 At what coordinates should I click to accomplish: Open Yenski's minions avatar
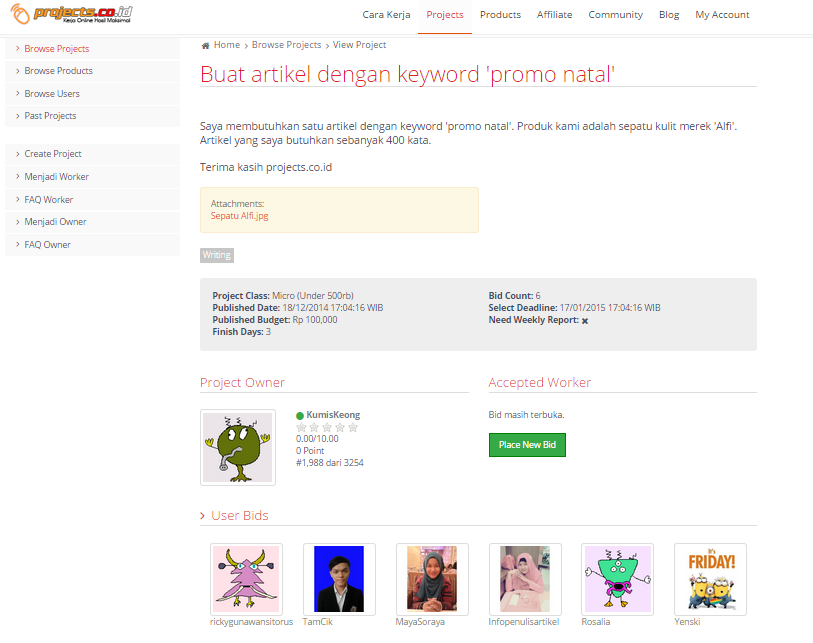click(x=710, y=578)
